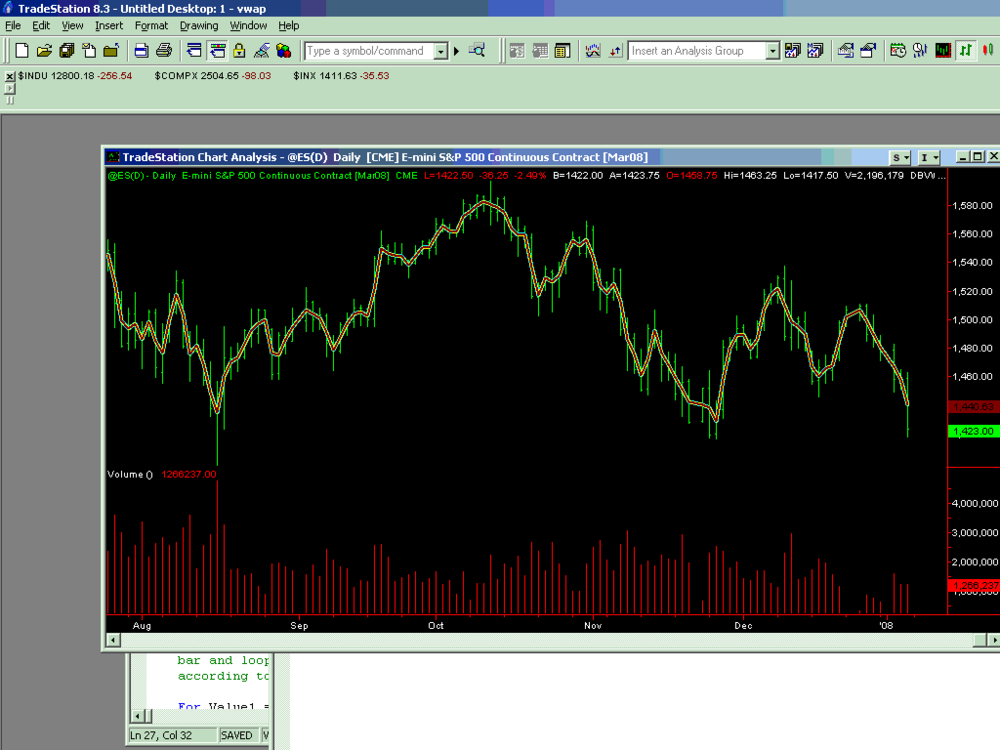Screen dimensions: 1000x750
Task: Select the candlestick chart style icon
Action: tap(988, 51)
